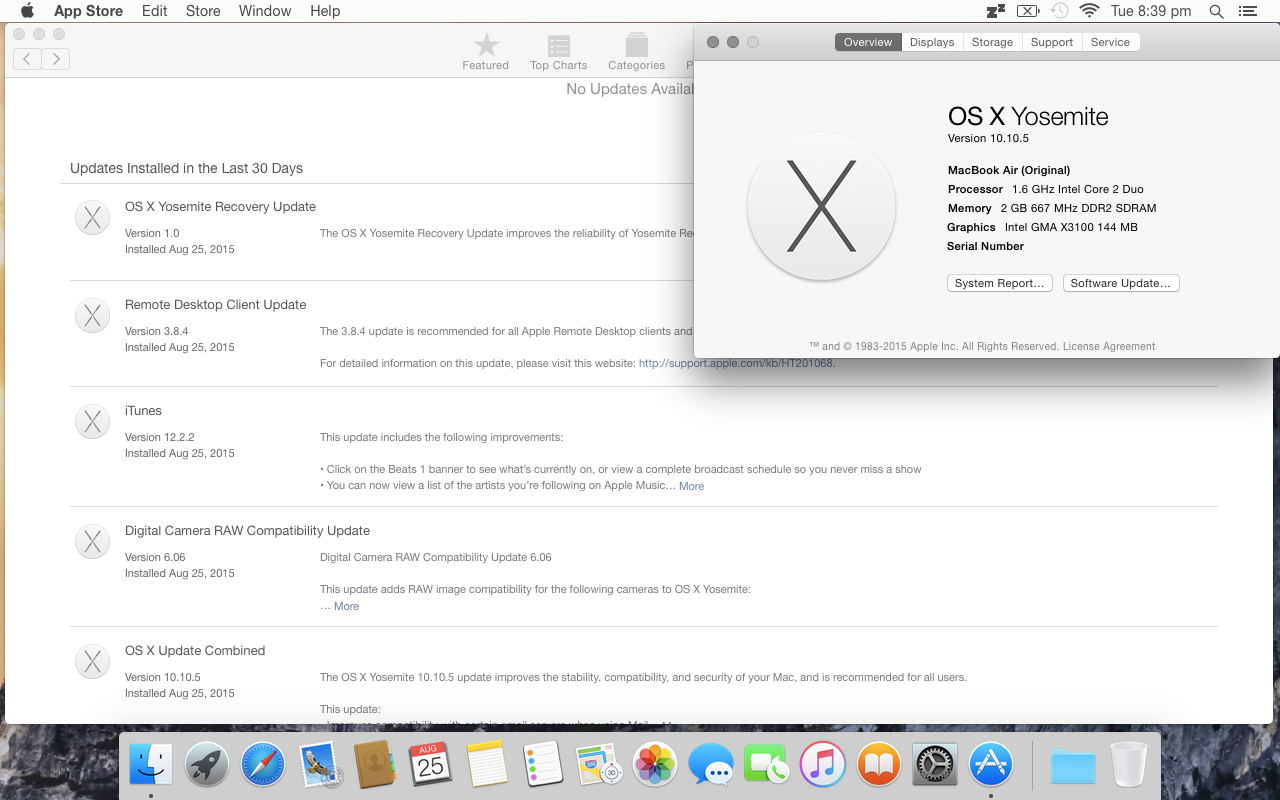Click the Time Machine menu bar icon
1280x800 pixels.
[x=1059, y=11]
